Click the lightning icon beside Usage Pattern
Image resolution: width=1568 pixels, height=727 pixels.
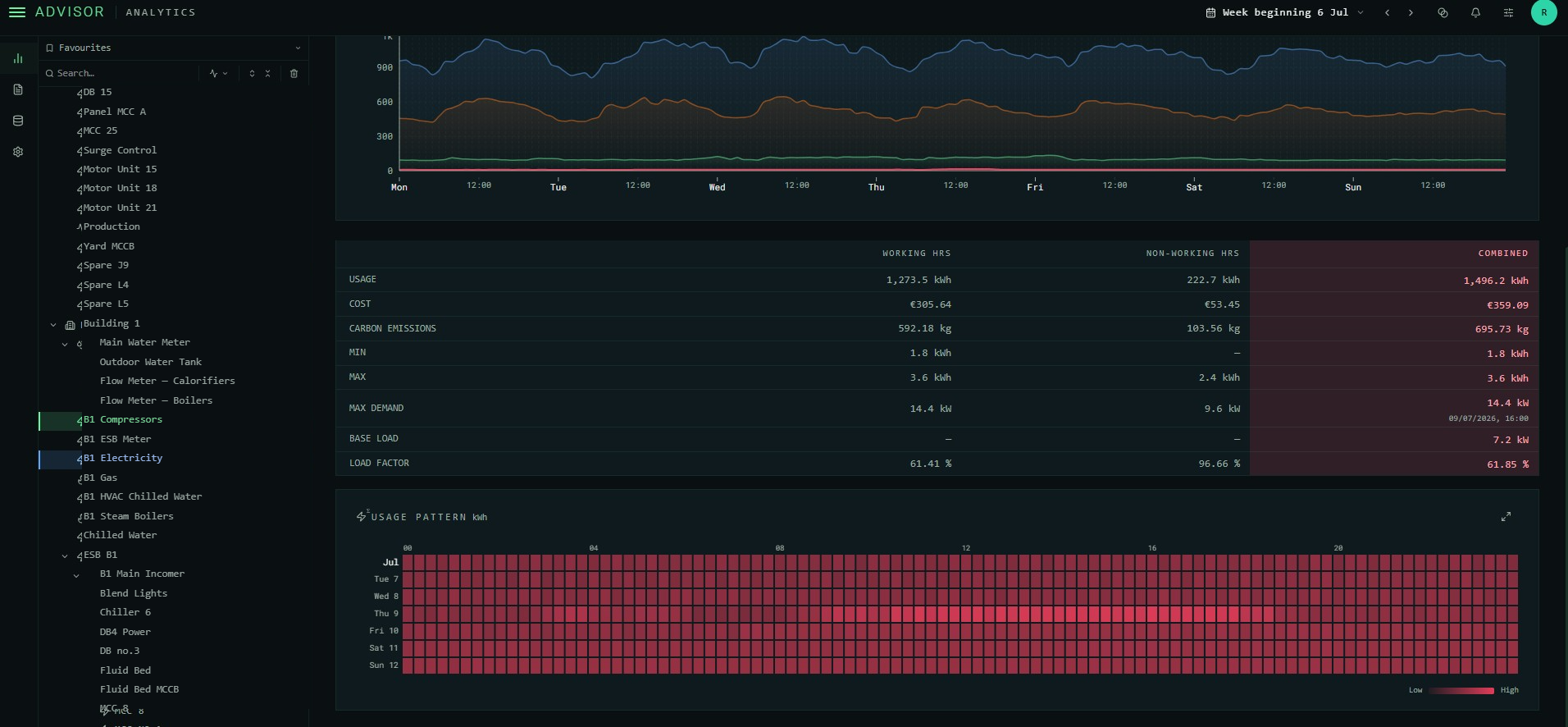[x=362, y=516]
